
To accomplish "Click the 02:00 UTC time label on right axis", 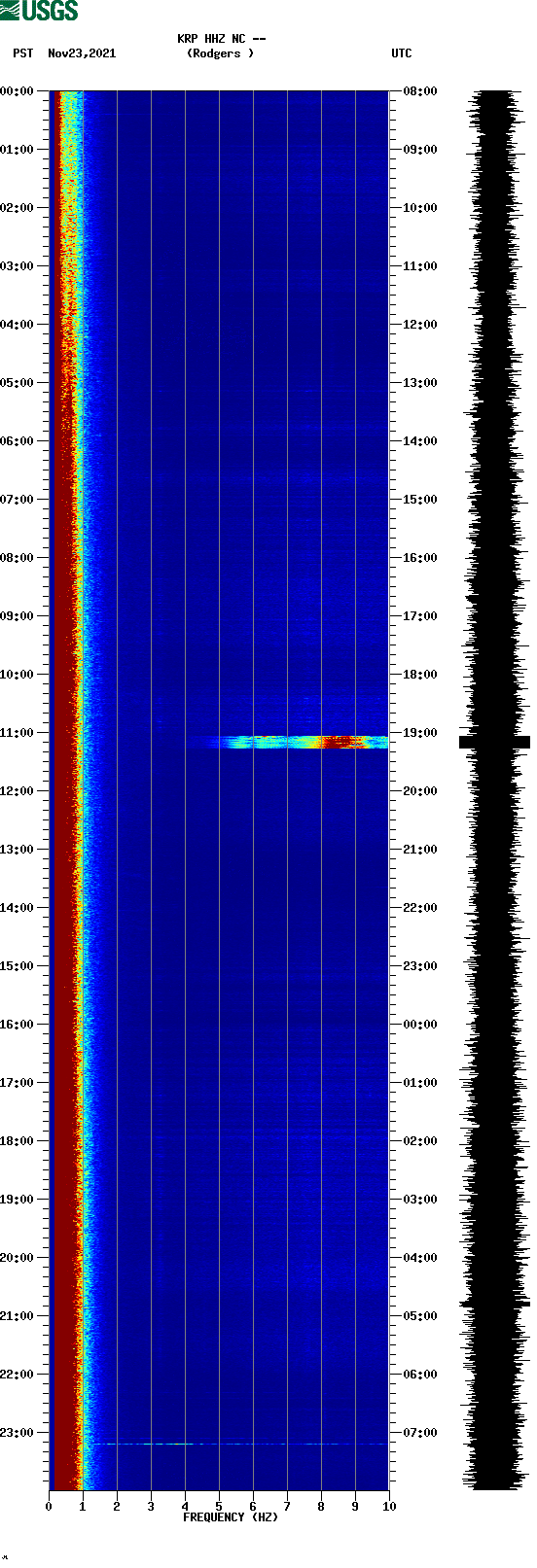I will (x=420, y=1141).
